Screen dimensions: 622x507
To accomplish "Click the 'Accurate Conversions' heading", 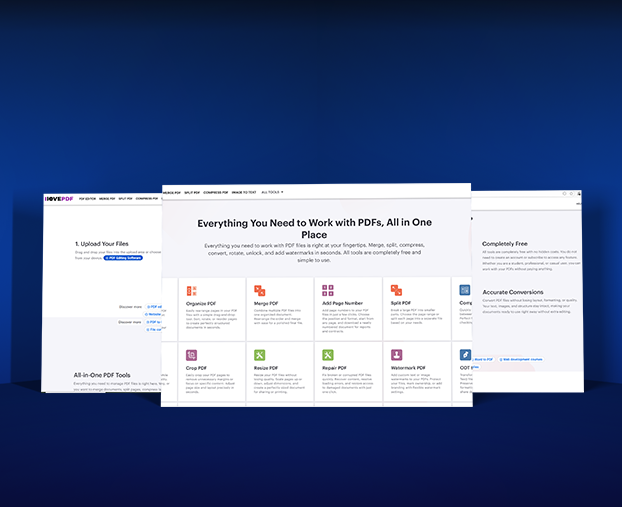I will click(513, 292).
